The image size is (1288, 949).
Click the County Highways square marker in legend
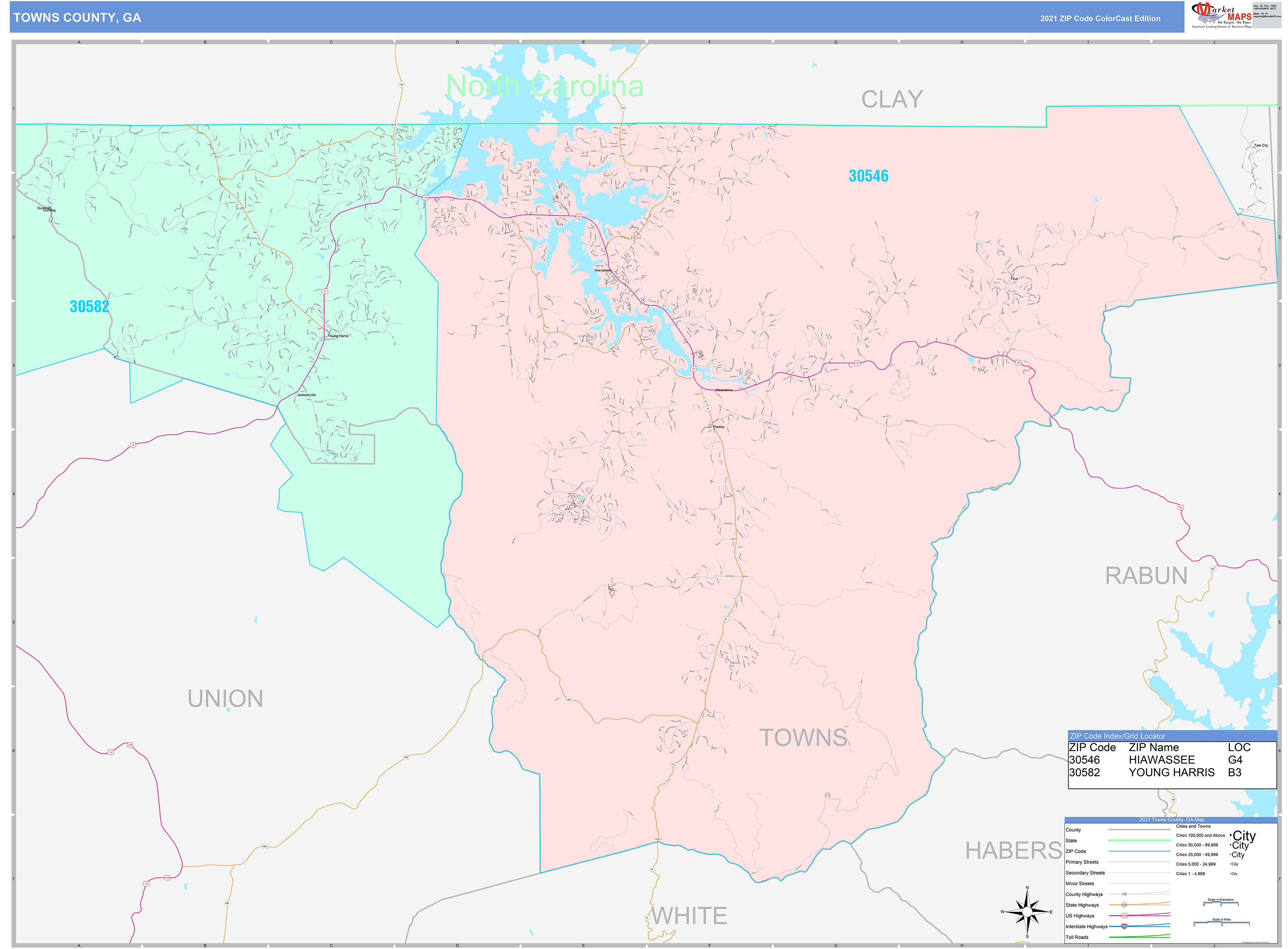[x=1124, y=894]
